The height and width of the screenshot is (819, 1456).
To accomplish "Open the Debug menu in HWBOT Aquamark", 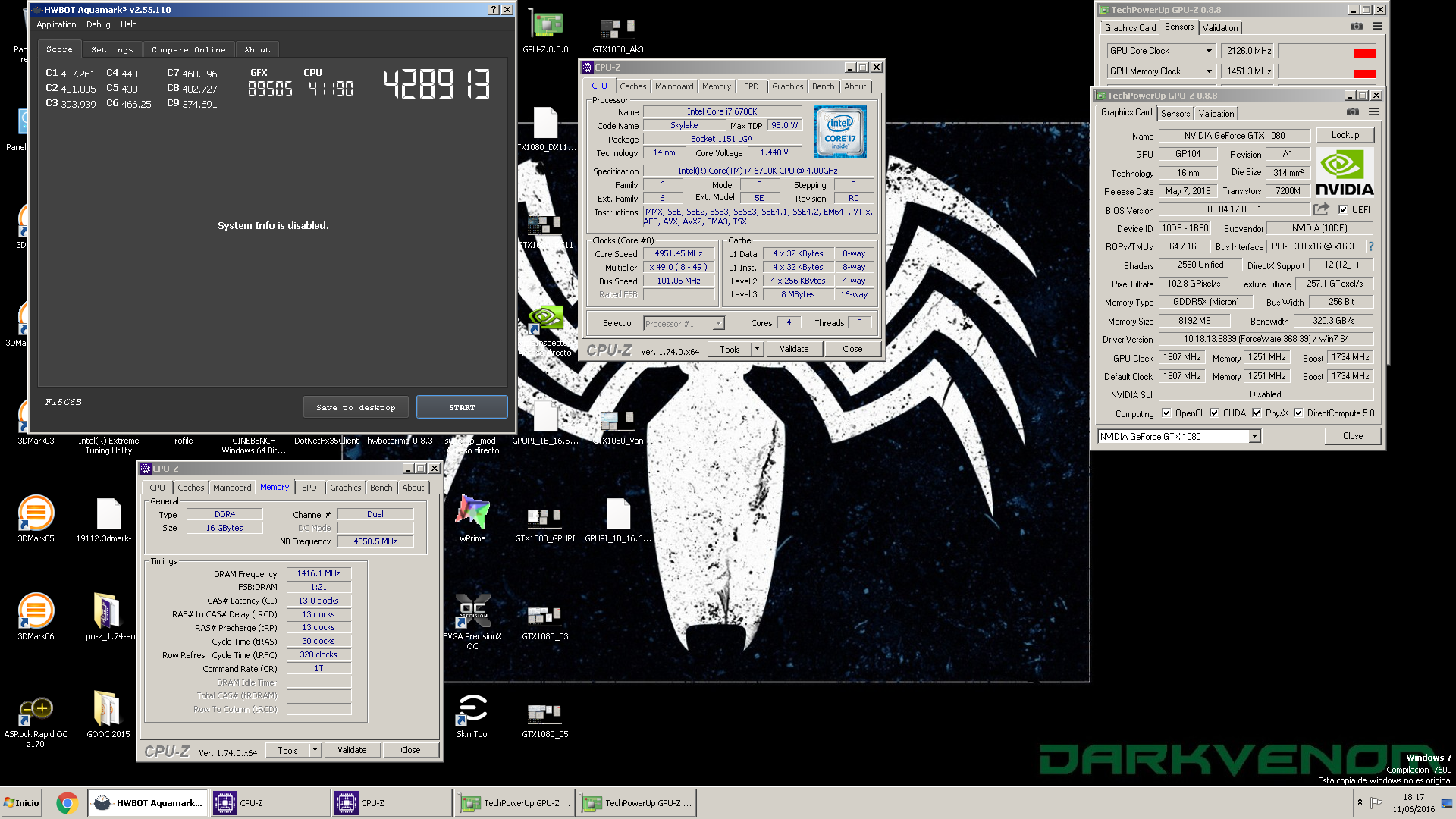I will (x=98, y=24).
